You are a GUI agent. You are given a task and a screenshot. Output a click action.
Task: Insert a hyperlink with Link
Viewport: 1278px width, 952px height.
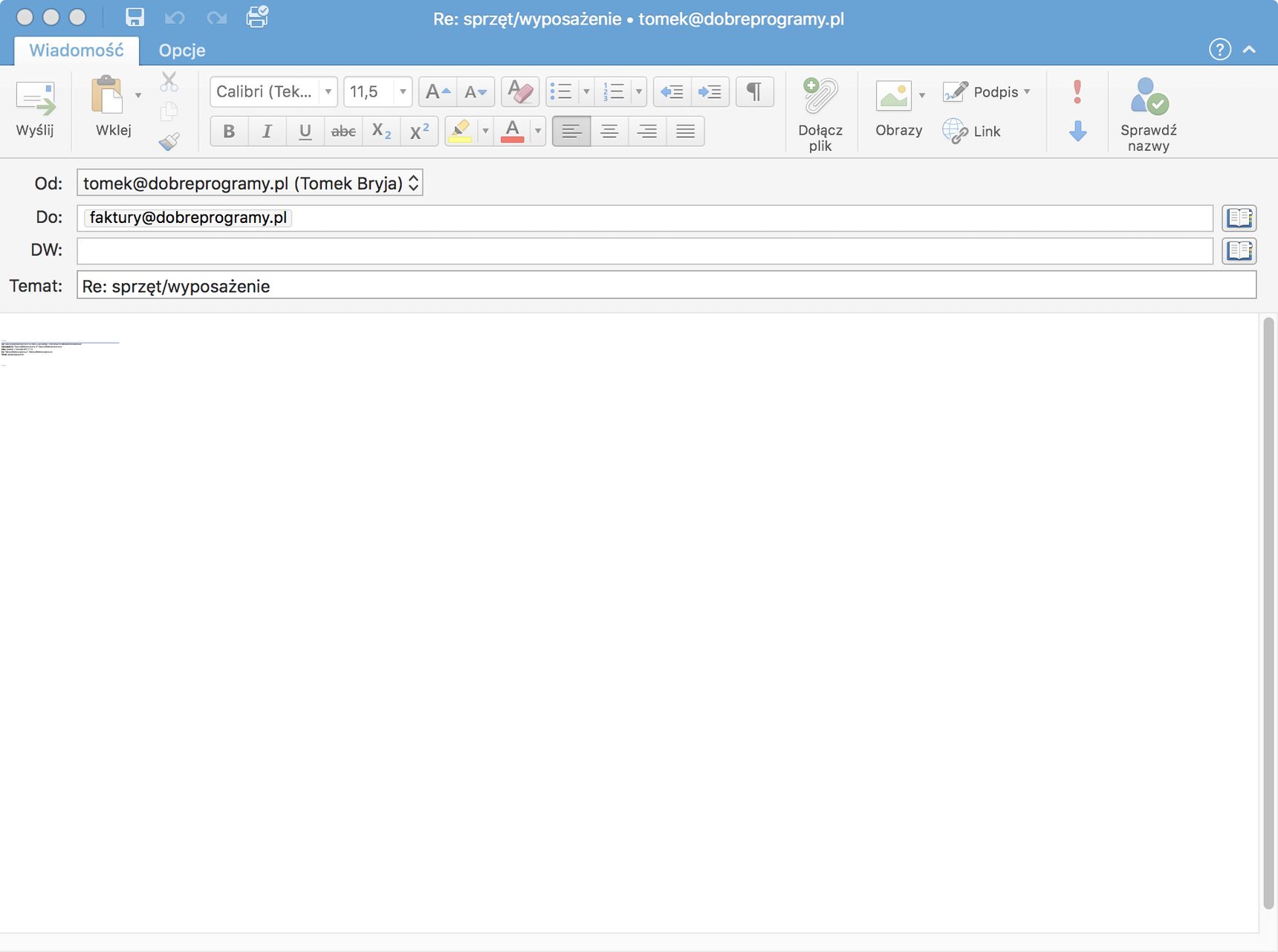[x=972, y=132]
